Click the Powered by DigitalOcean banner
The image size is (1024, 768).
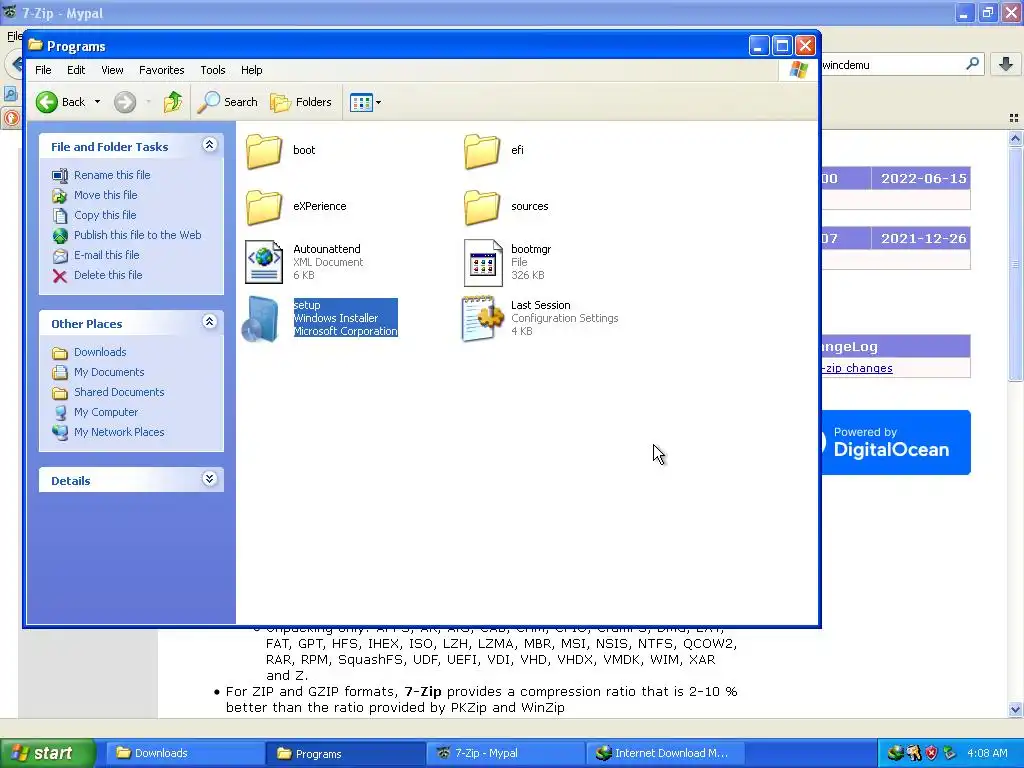pyautogui.click(x=896, y=442)
